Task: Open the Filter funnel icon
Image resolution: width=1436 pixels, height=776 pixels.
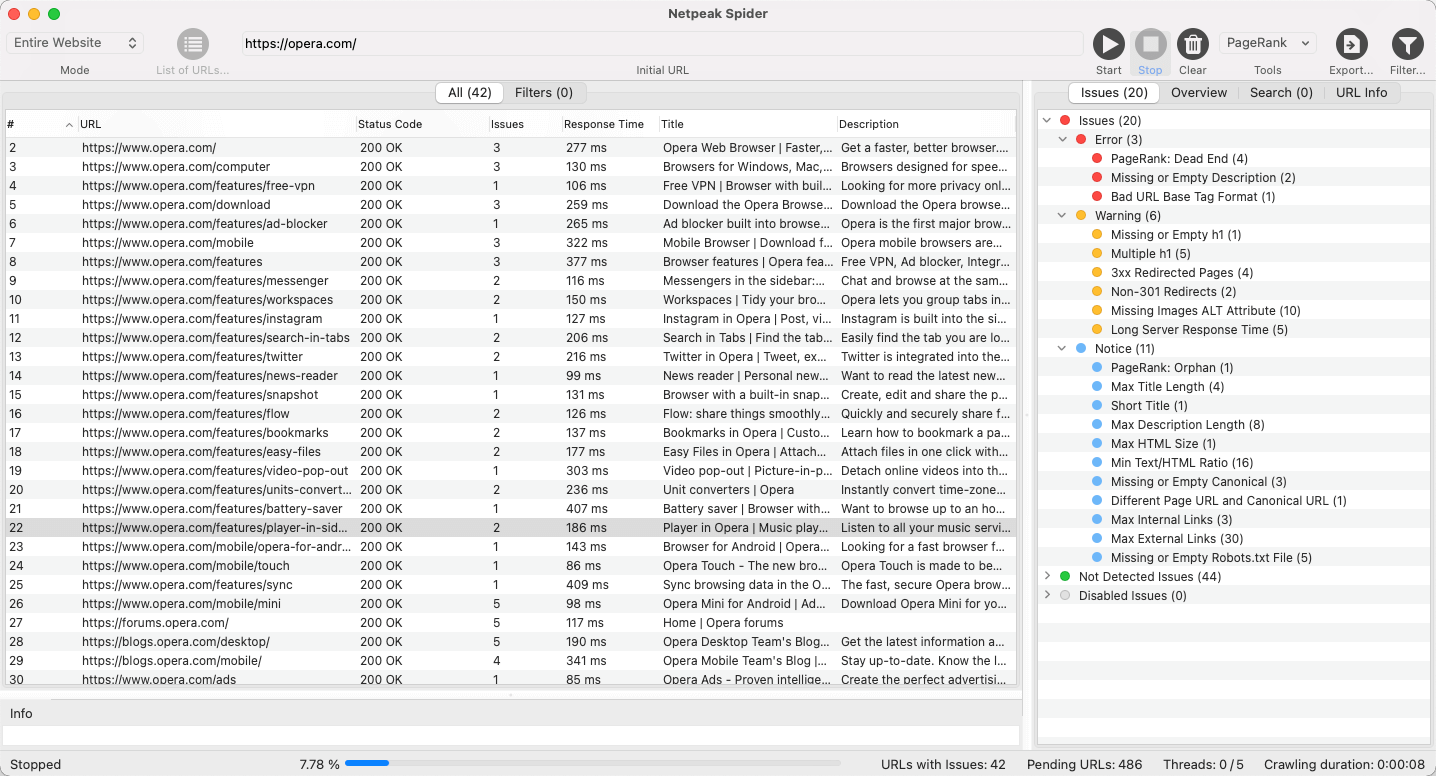Action: [x=1407, y=44]
